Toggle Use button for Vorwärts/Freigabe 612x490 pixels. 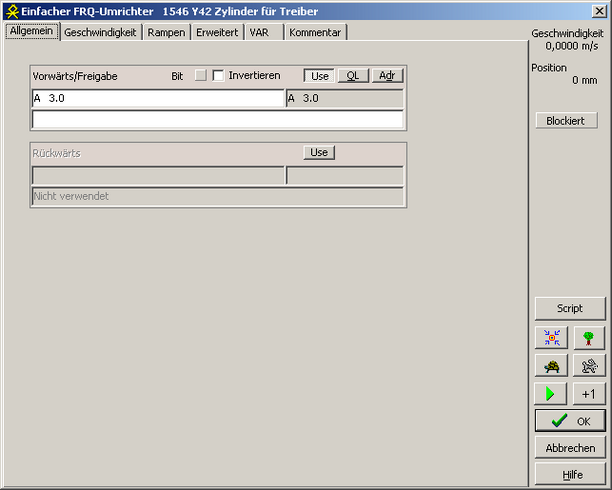pos(319,76)
